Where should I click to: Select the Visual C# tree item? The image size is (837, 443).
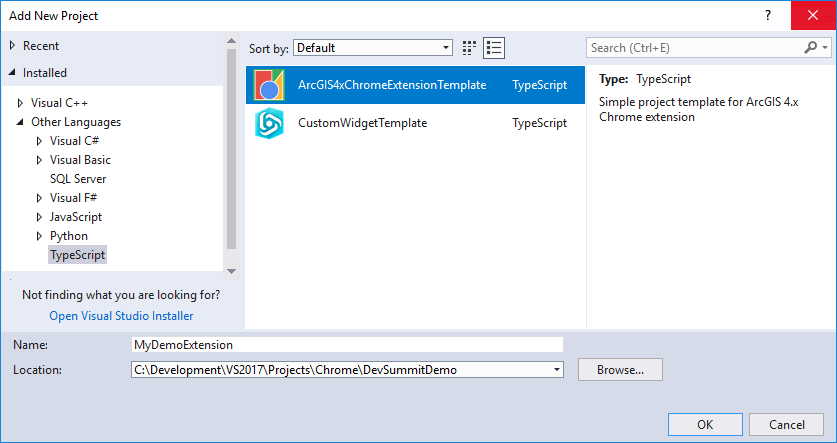(75, 141)
